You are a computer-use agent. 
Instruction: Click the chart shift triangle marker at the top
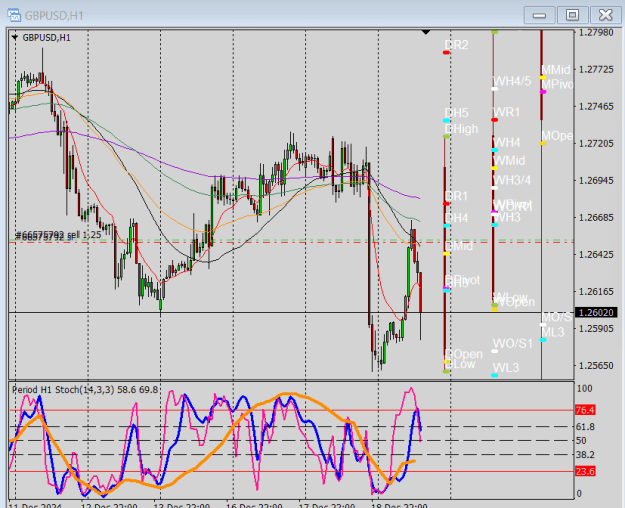426,32
